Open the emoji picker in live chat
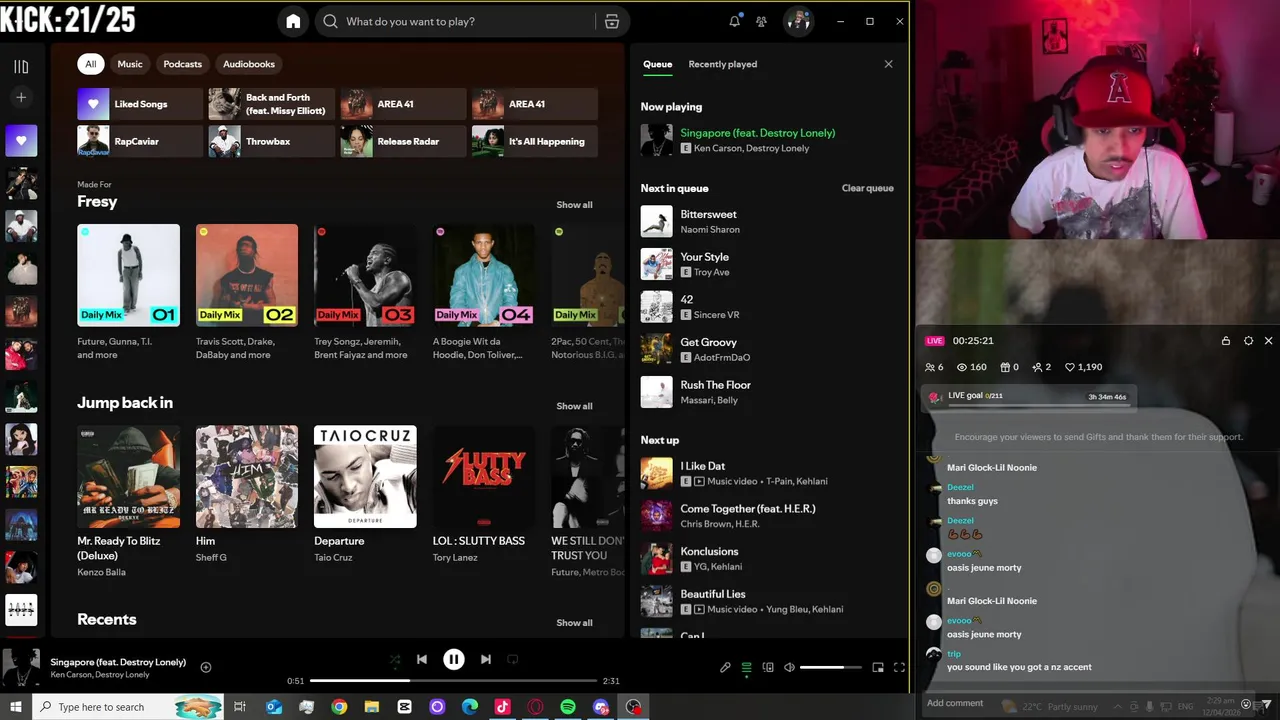The width and height of the screenshot is (1280, 720). click(1246, 704)
